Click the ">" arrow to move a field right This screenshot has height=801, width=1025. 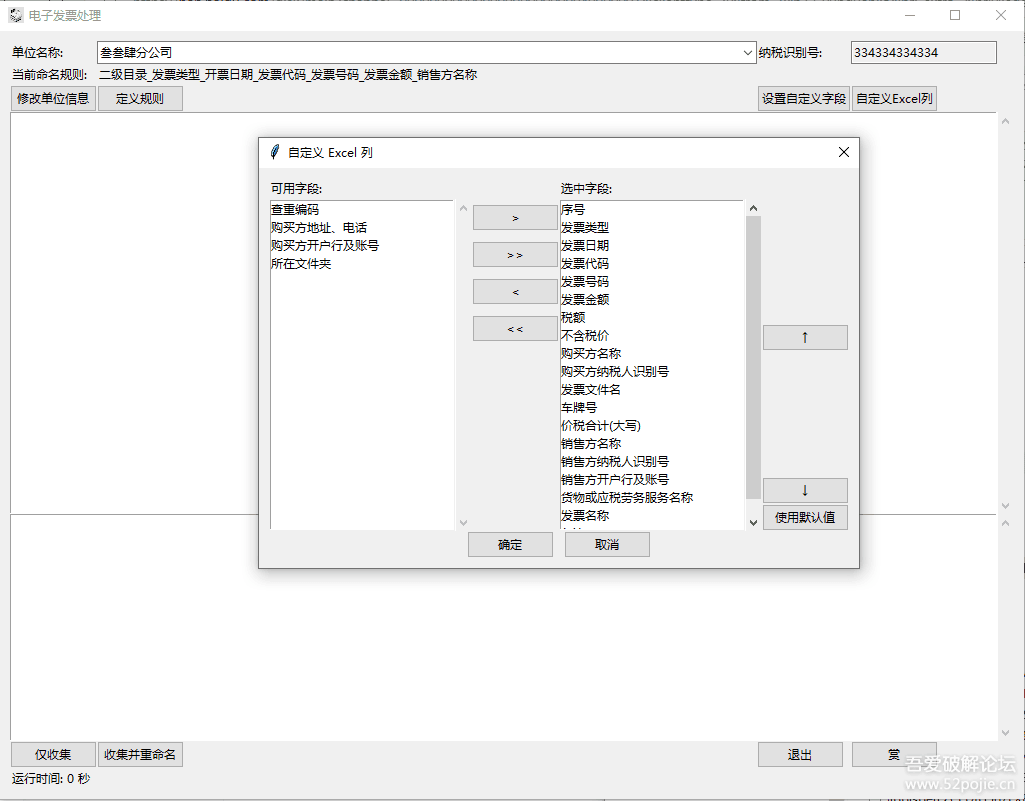(x=514, y=217)
